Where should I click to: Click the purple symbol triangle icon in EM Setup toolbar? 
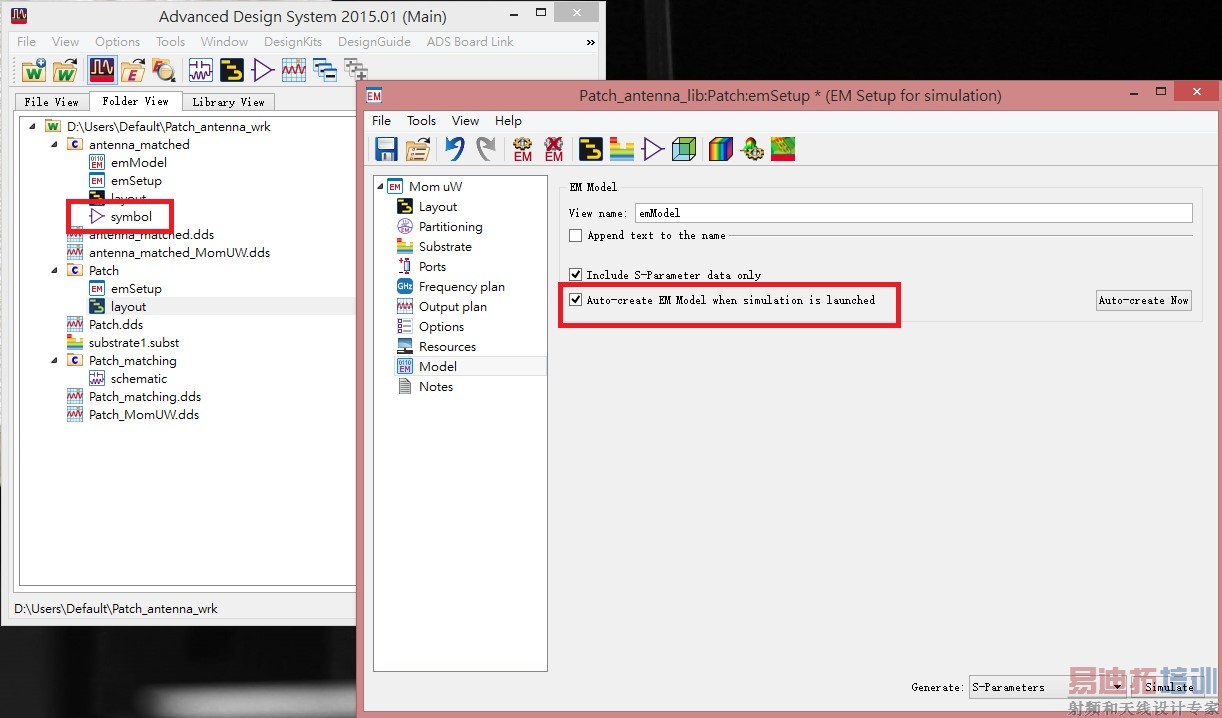(x=653, y=149)
